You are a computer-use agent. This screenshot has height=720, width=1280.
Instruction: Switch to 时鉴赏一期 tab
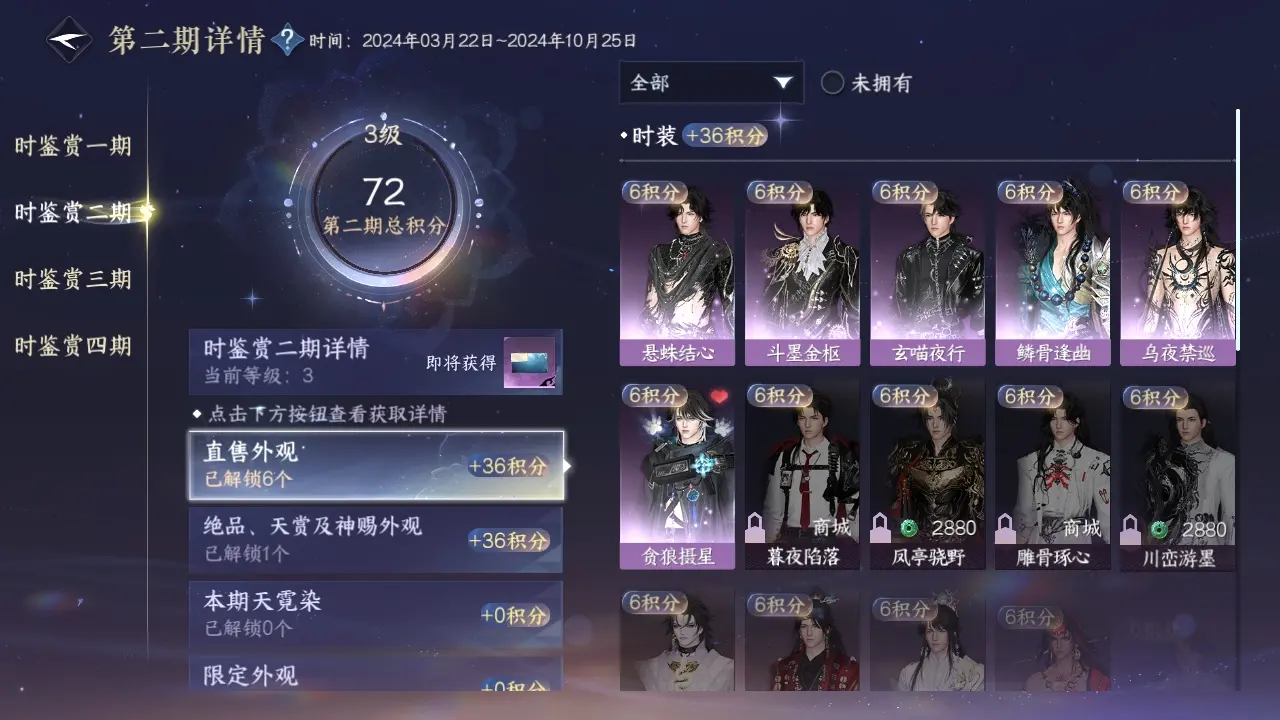[x=73, y=146]
